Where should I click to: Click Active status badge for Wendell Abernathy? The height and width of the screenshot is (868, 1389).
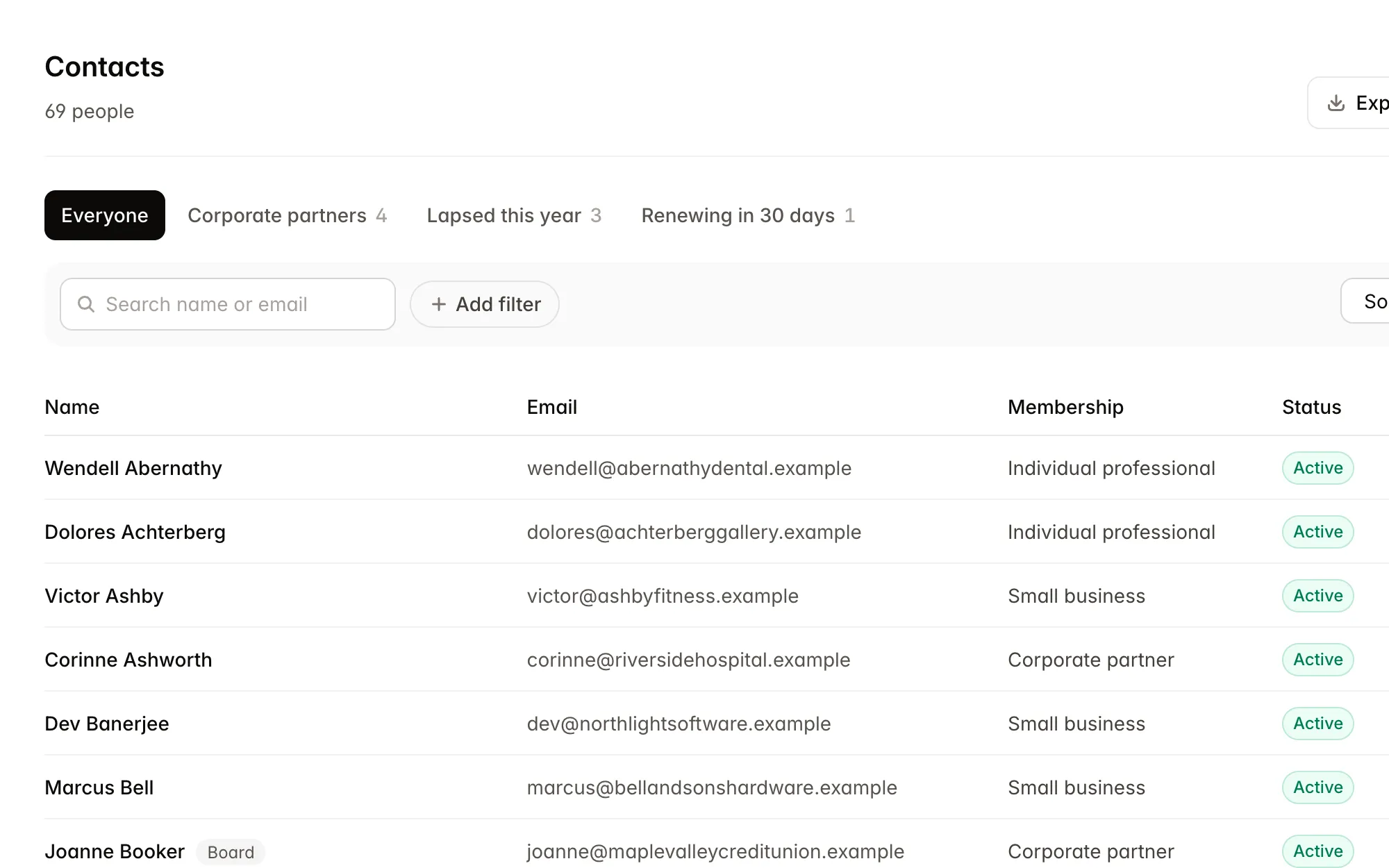click(1317, 468)
